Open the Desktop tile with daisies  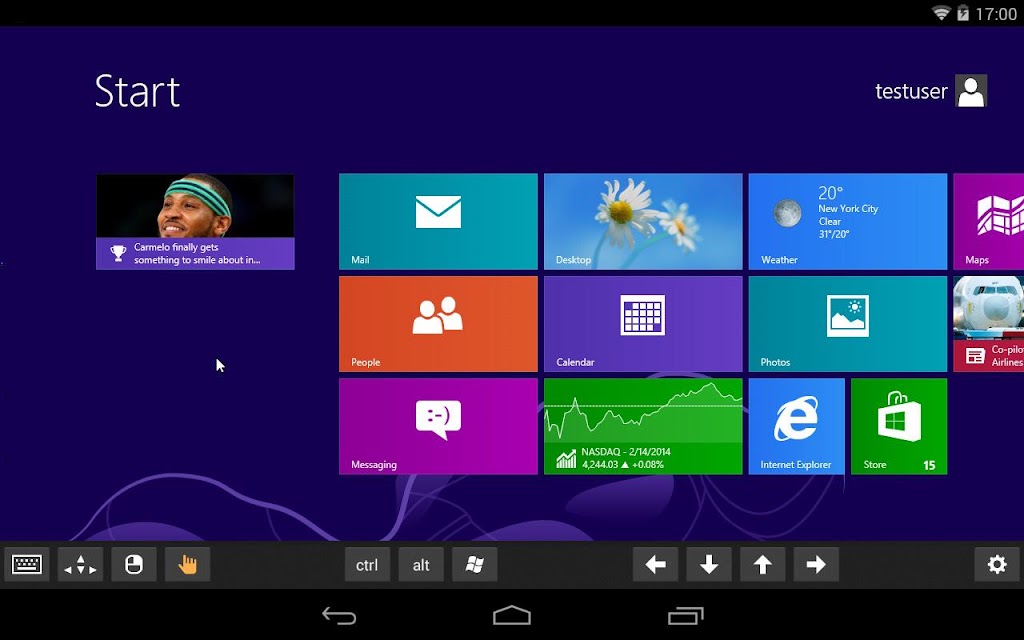pyautogui.click(x=643, y=221)
